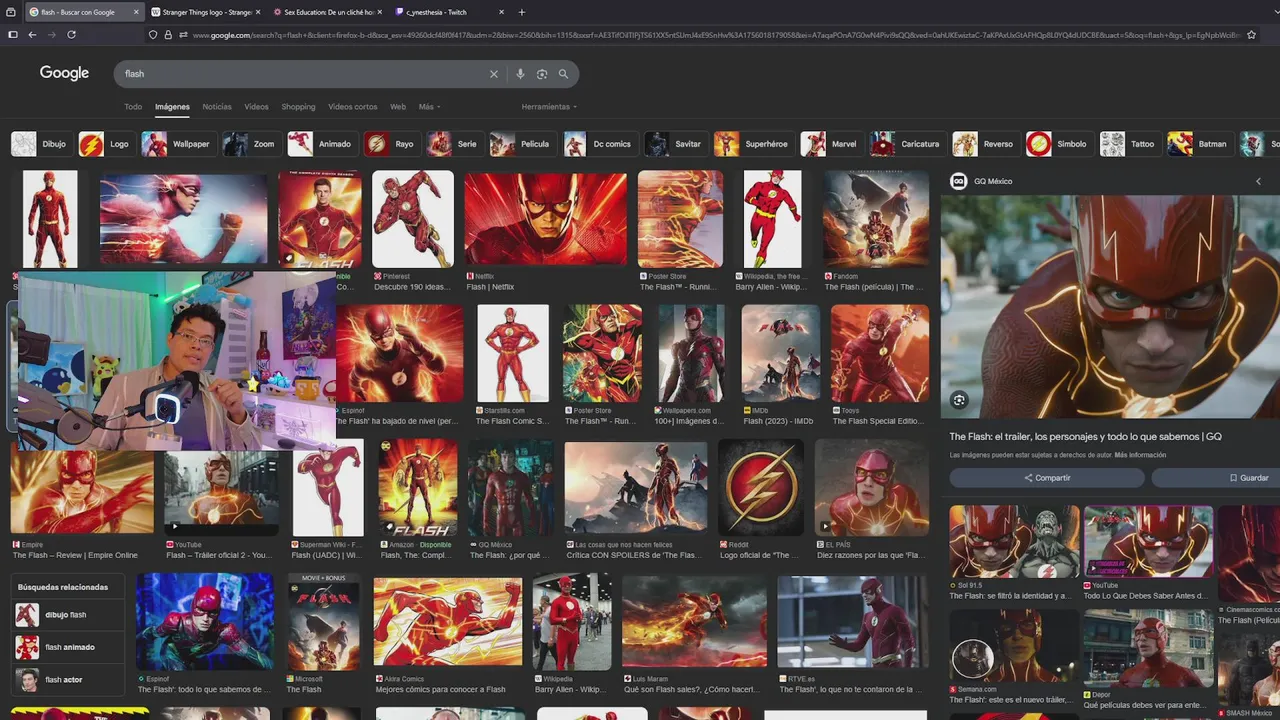Close the GQ México preview panel arrow
Screen dimensions: 1280x720
click(x=1258, y=181)
